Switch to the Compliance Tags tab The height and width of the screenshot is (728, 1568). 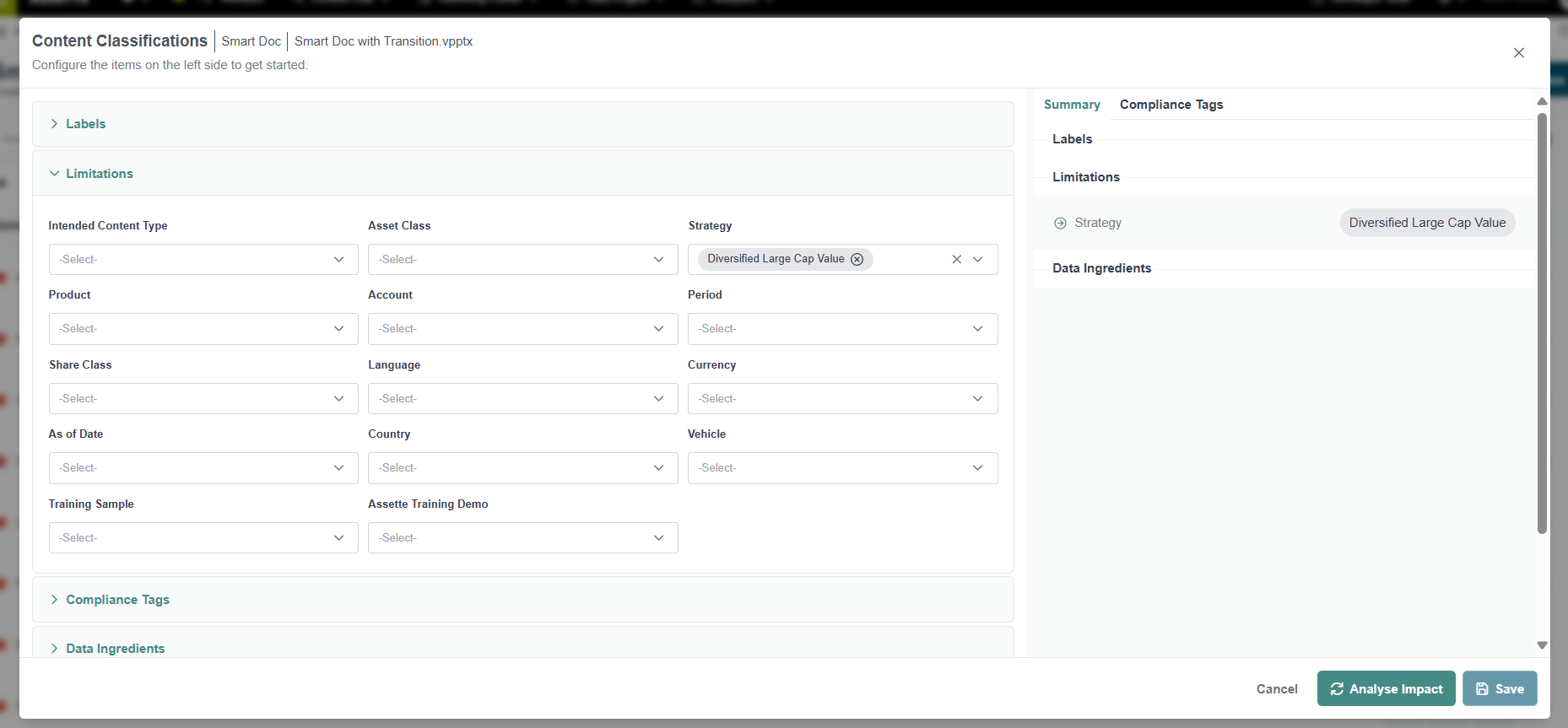point(1171,105)
